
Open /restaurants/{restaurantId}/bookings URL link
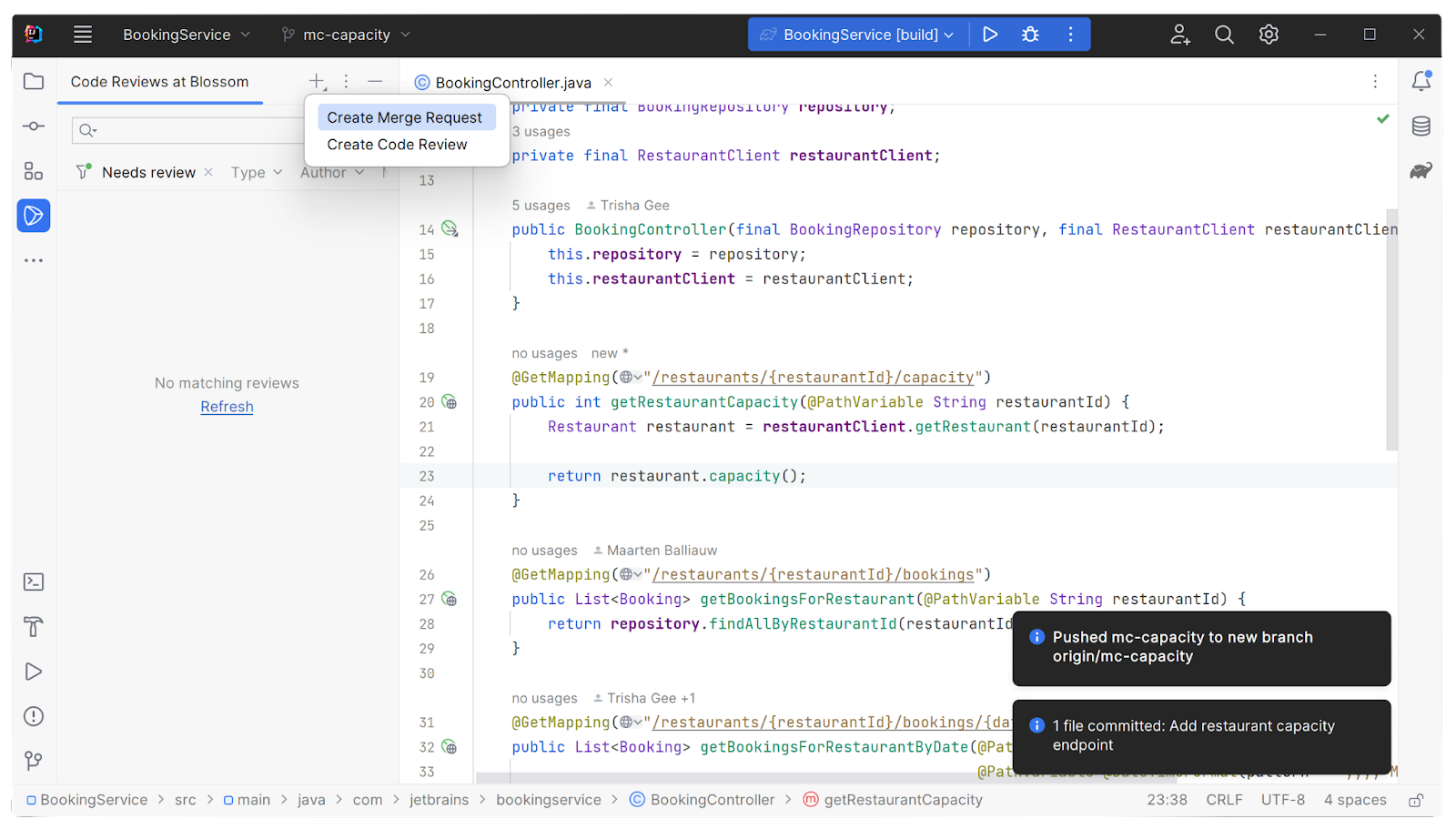[813, 574]
